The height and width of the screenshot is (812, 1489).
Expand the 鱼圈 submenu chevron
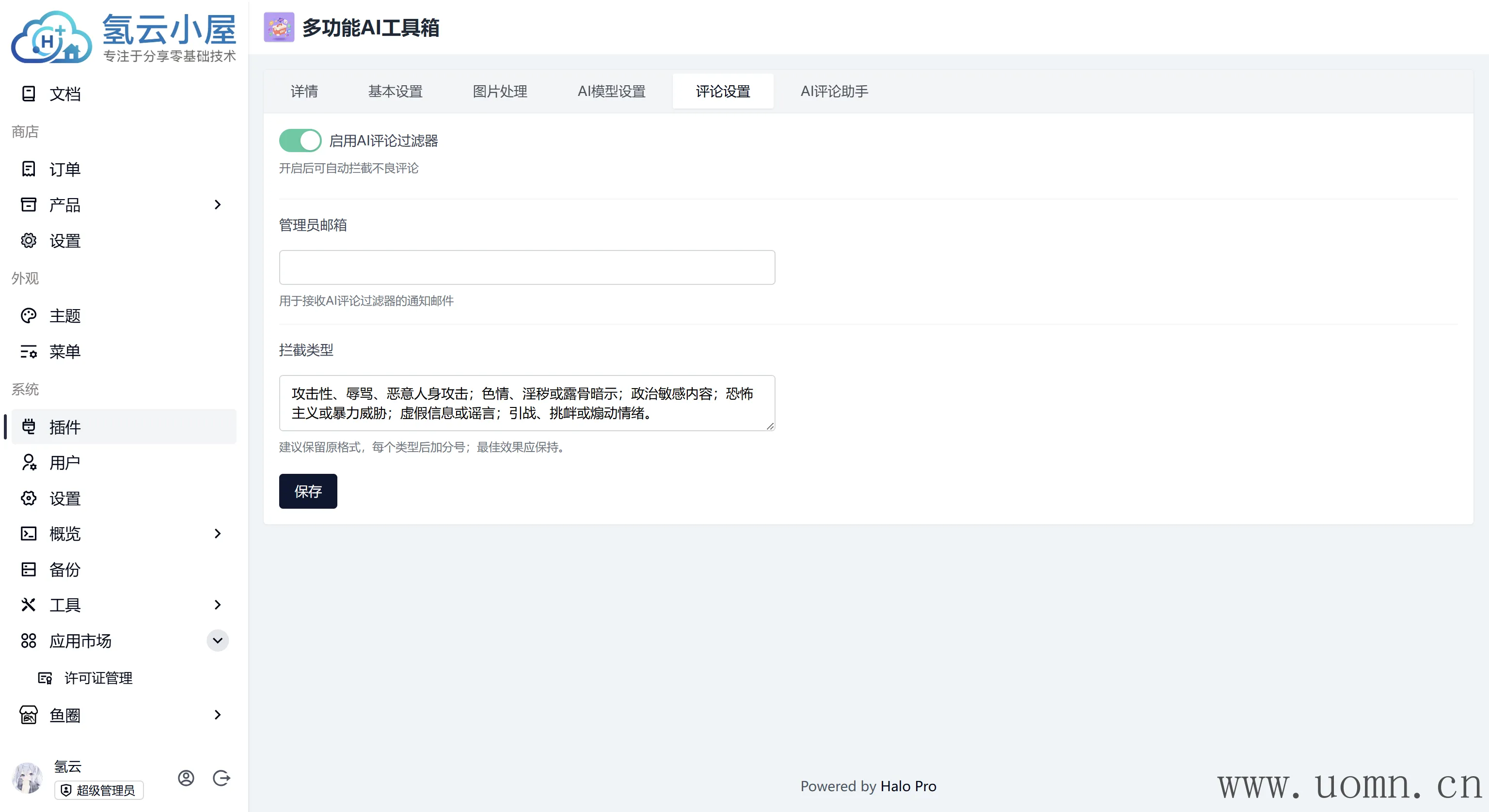[217, 715]
